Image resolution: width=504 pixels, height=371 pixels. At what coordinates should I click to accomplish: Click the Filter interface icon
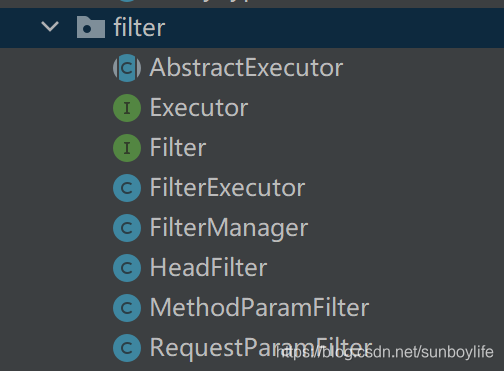127,148
